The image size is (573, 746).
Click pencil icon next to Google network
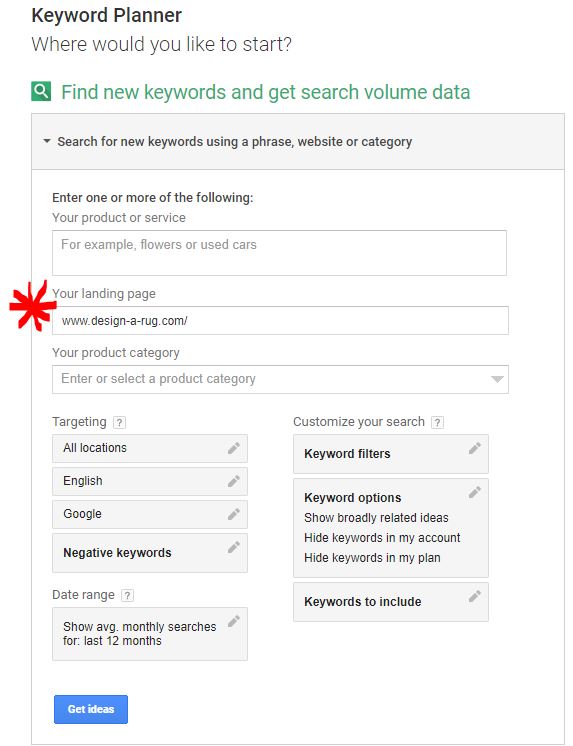[234, 514]
